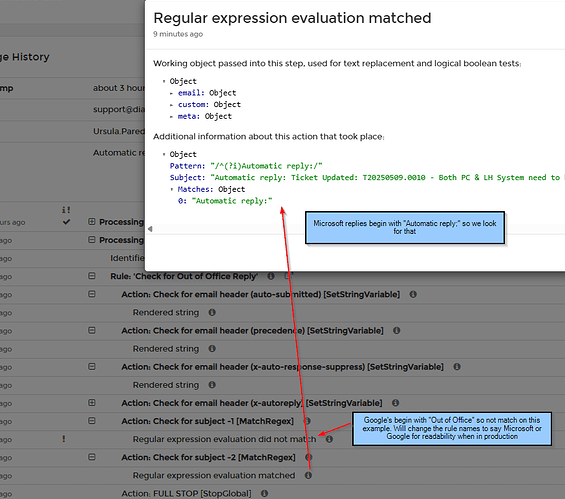The image size is (565, 499).
Task: Open info icon for 'Check for Out of Office Reply' rule
Action: (271, 276)
